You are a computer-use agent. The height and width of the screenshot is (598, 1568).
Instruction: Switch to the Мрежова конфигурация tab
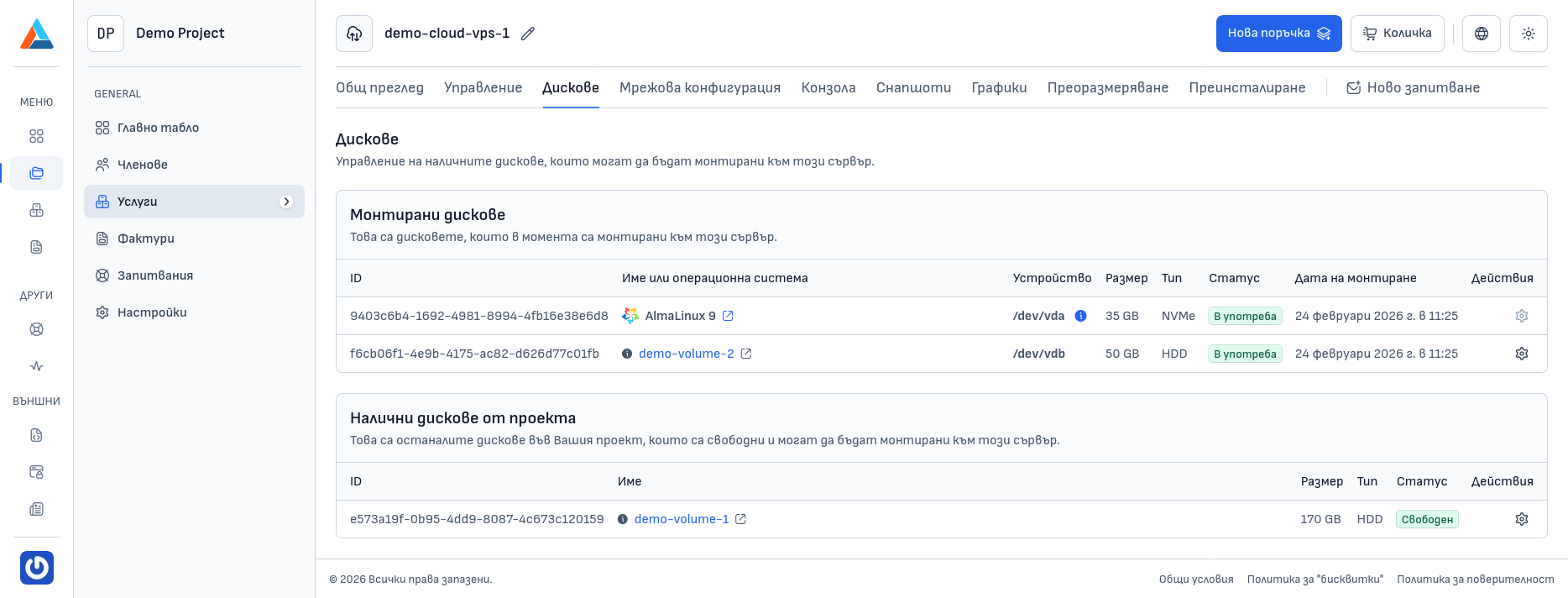[x=699, y=87]
